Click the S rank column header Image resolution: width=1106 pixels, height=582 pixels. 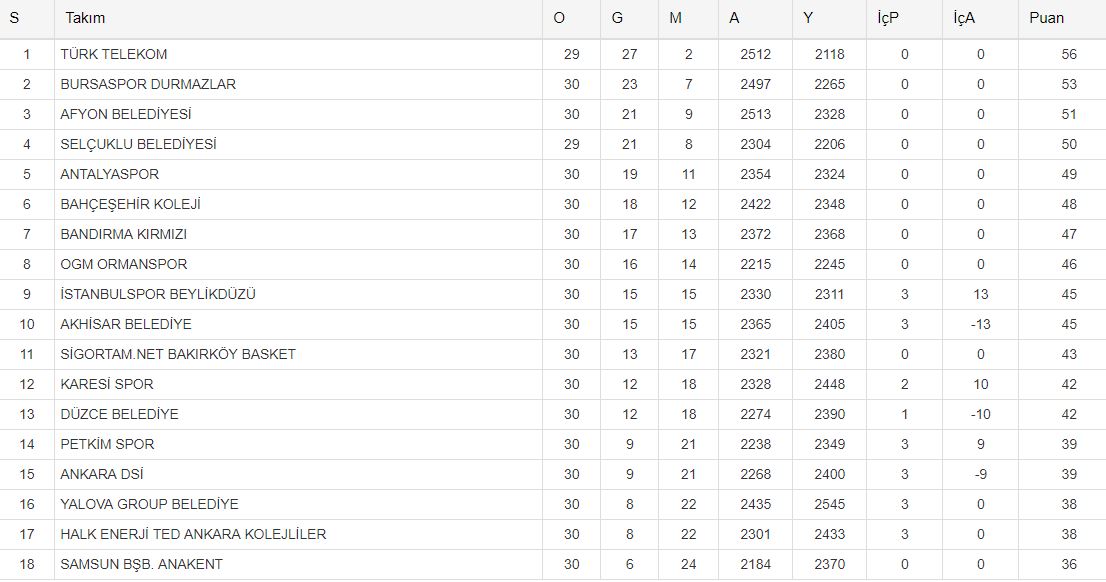point(14,18)
